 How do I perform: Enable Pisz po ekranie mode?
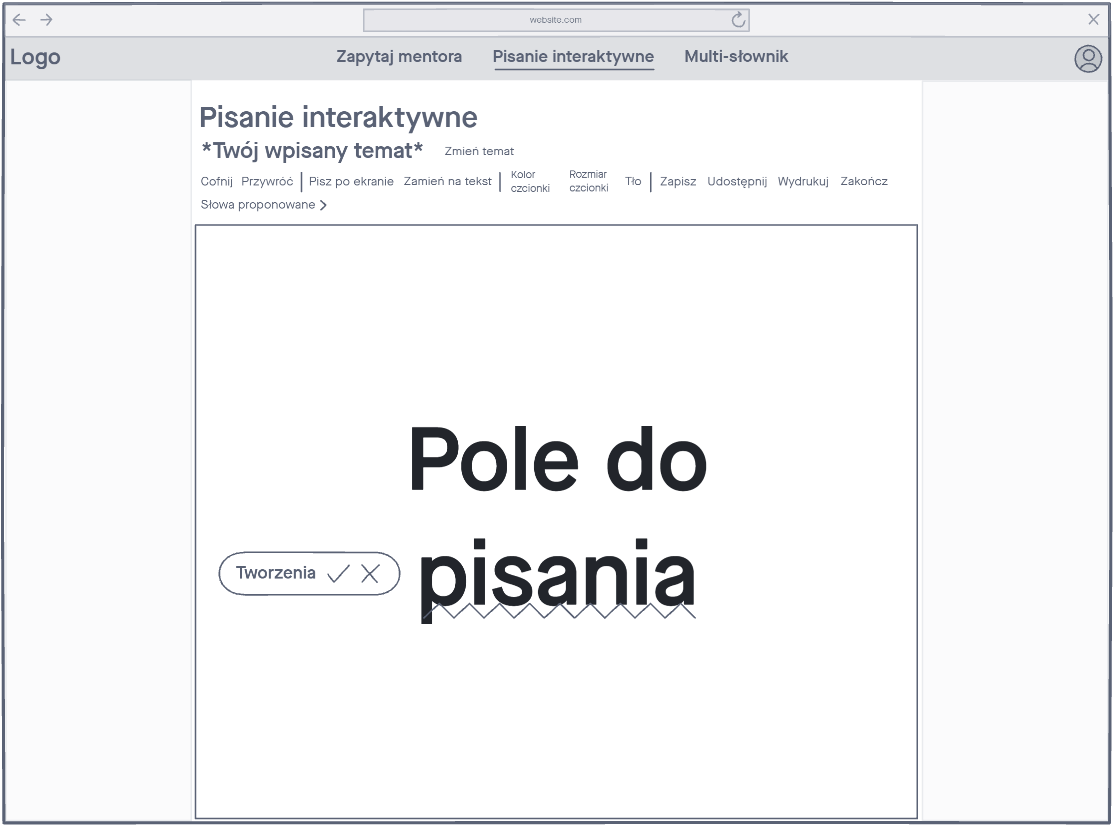pos(351,181)
